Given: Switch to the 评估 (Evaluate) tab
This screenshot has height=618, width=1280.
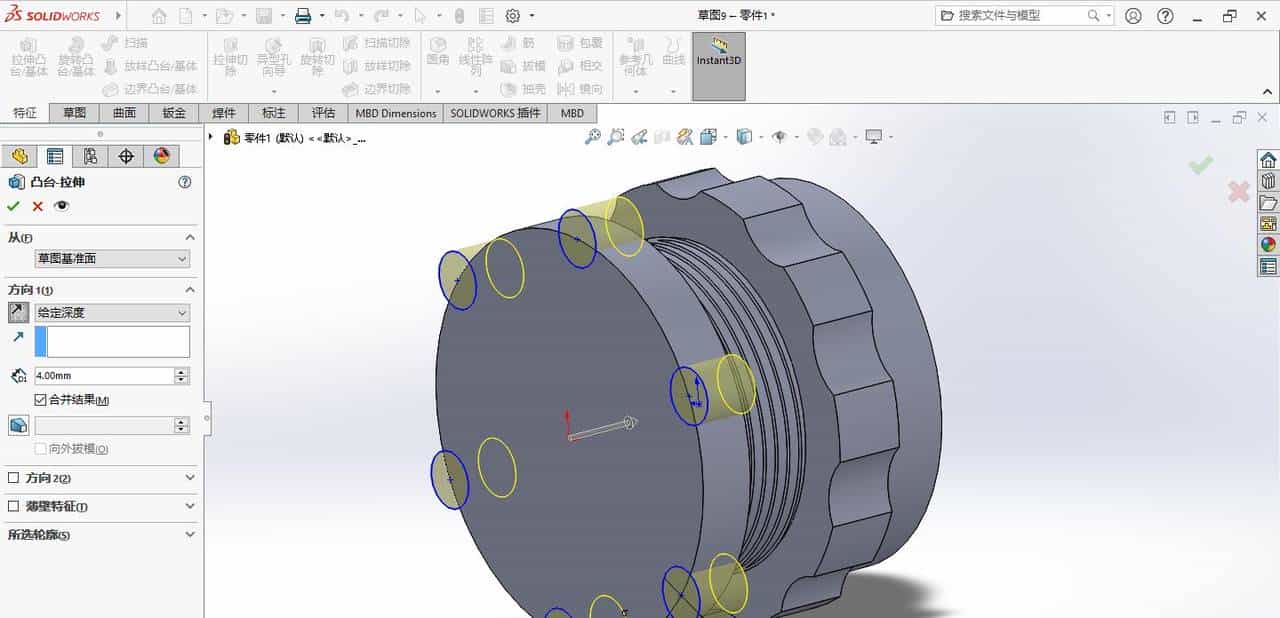Looking at the screenshot, I should pyautogui.click(x=323, y=113).
